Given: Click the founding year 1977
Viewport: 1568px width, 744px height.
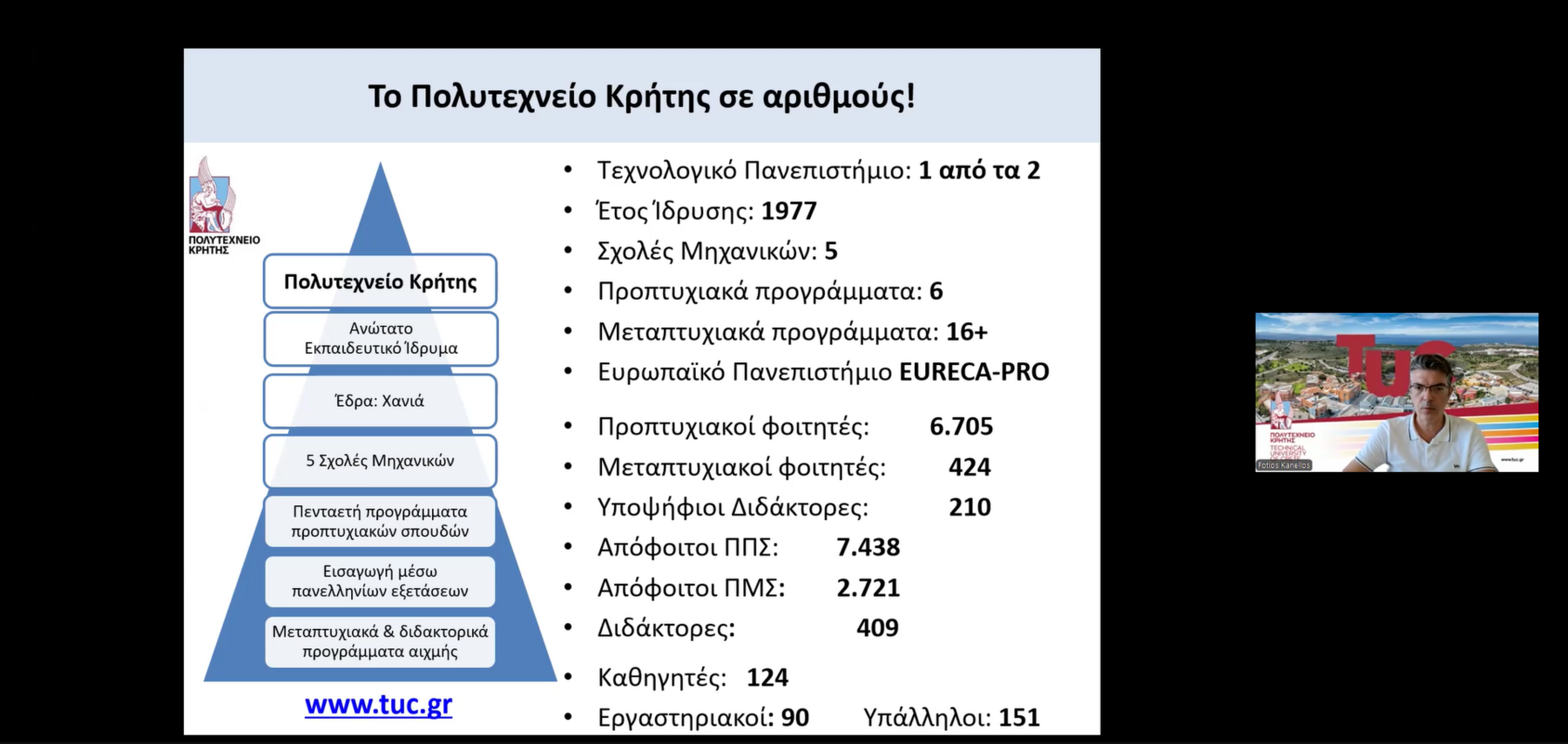Looking at the screenshot, I should 788,211.
